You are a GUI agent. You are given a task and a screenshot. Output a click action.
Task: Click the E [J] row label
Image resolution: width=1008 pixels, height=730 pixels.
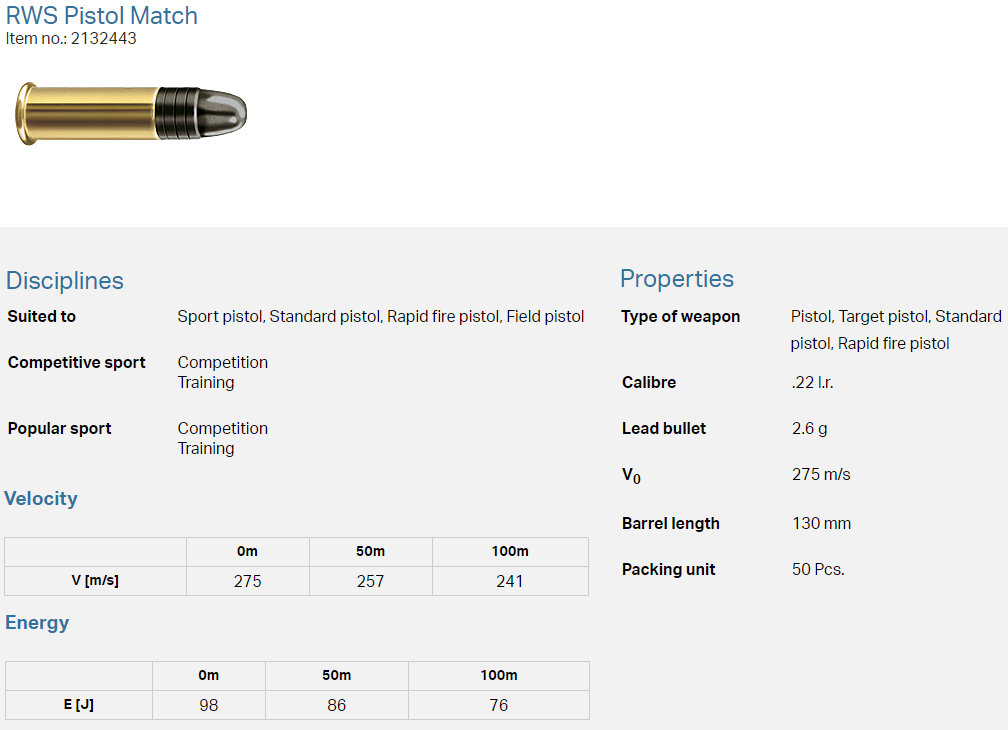pyautogui.click(x=78, y=705)
